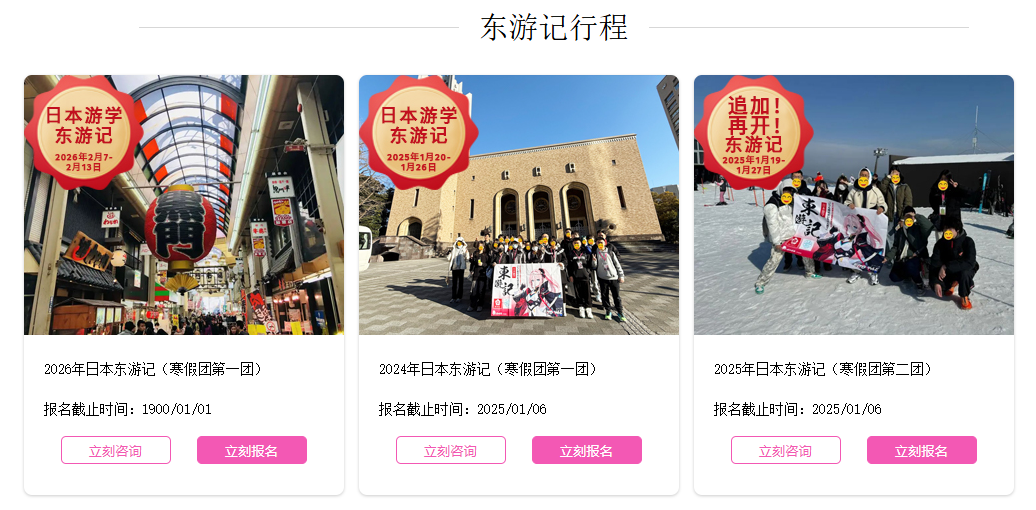Open the ski slope group photo
Screen dimensions: 1036x510
[854, 205]
